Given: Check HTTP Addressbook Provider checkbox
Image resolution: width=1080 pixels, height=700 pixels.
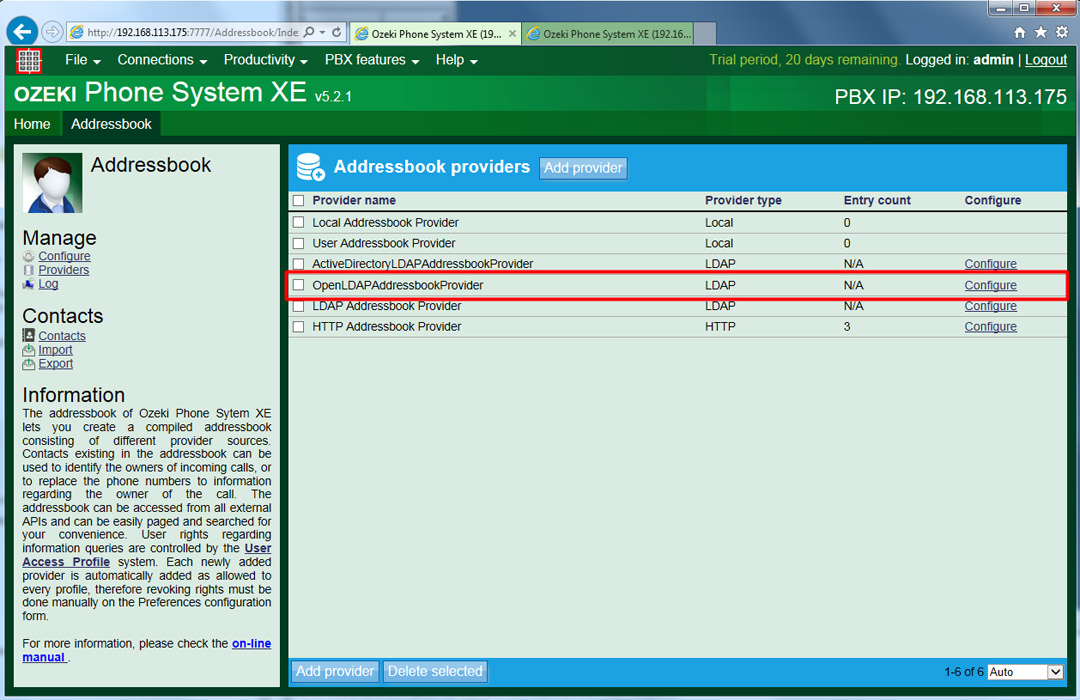Looking at the screenshot, I should 298,327.
